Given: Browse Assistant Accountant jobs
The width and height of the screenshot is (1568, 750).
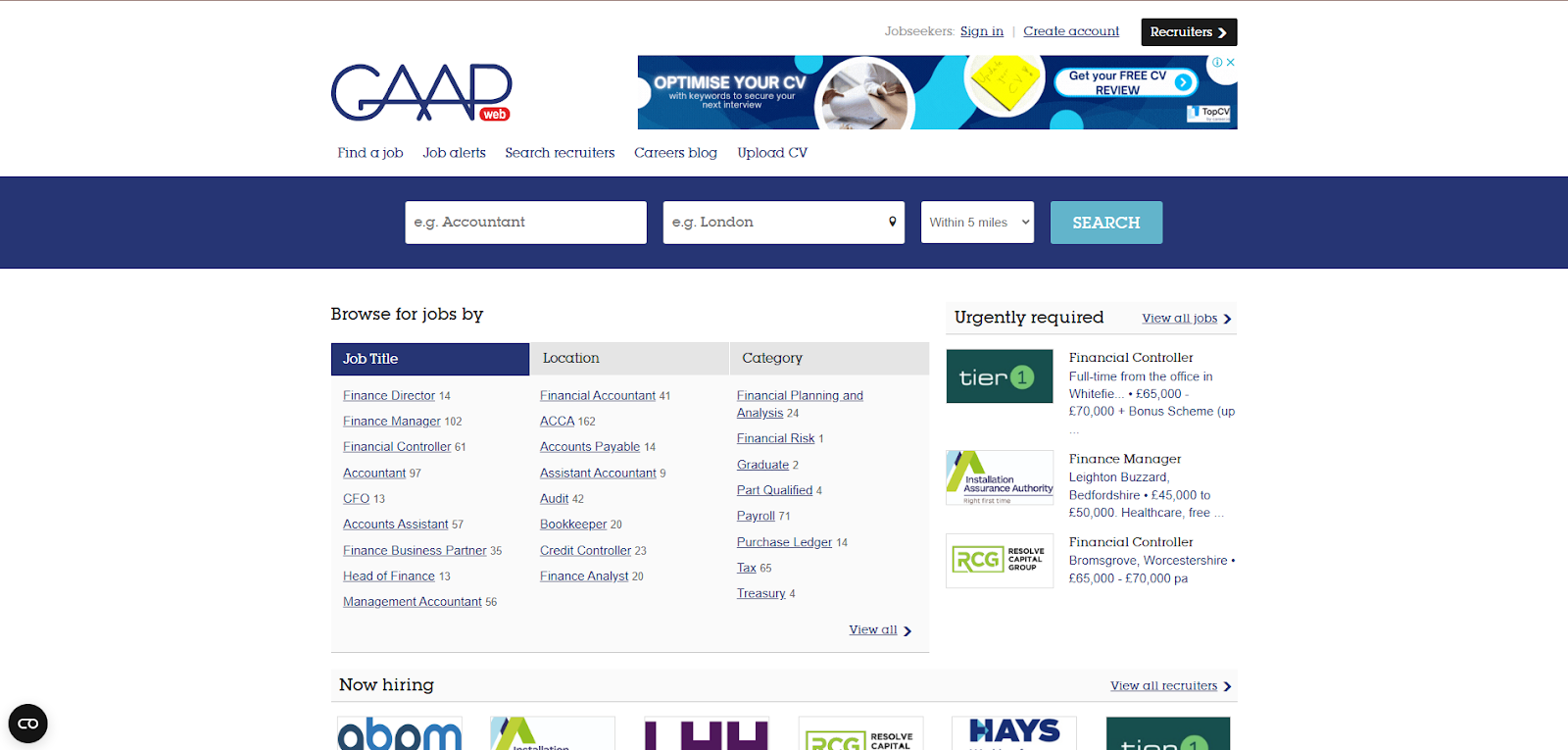Looking at the screenshot, I should click(598, 474).
